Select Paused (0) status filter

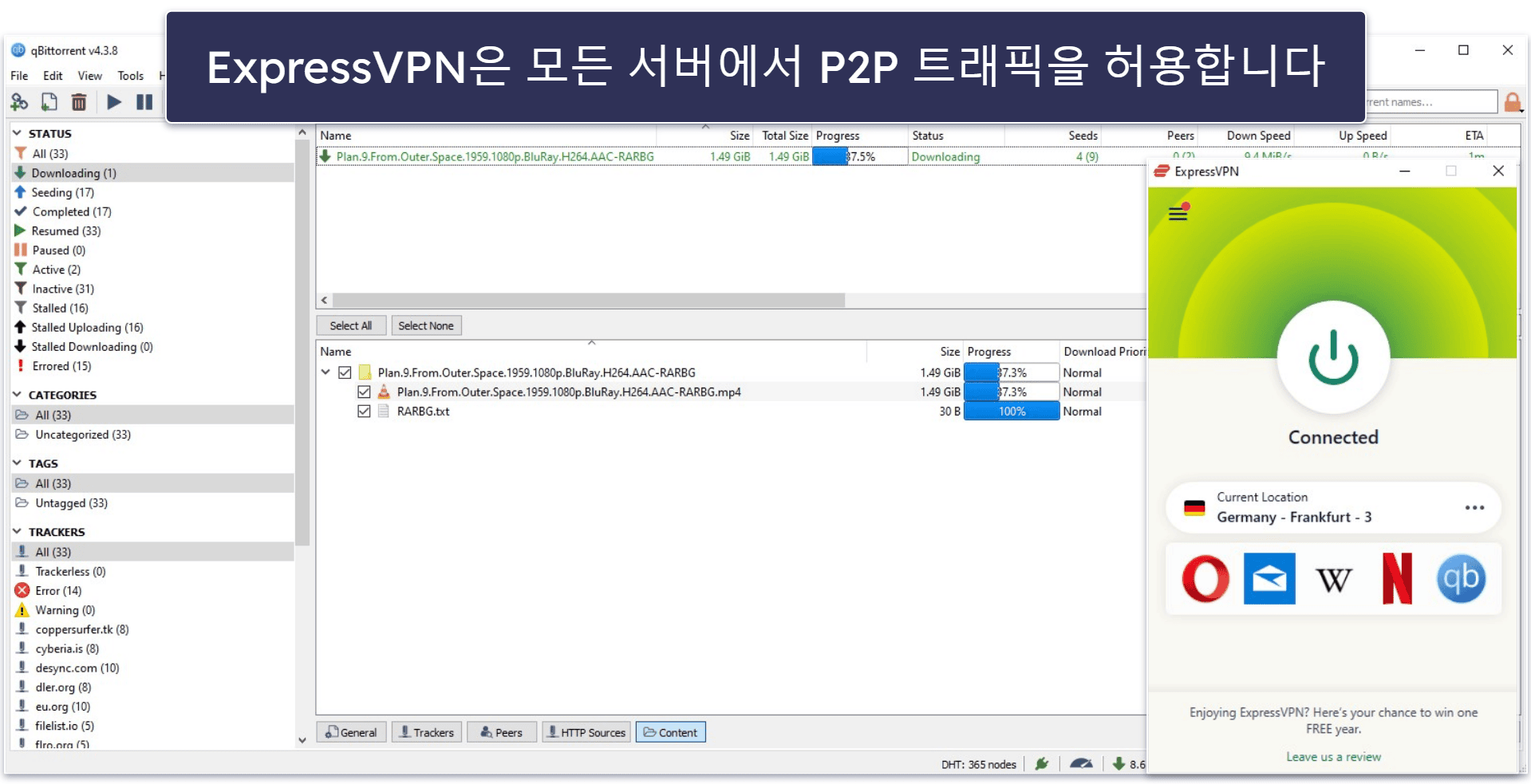tap(152, 250)
